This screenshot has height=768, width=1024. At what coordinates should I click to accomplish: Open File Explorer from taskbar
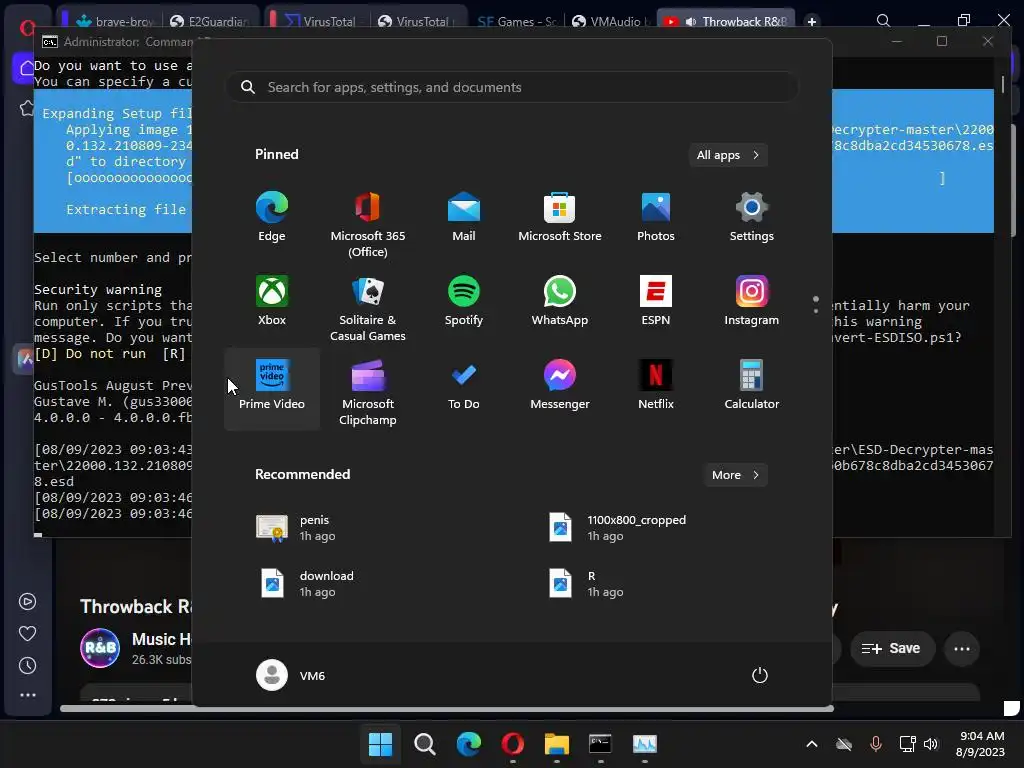pyautogui.click(x=556, y=744)
